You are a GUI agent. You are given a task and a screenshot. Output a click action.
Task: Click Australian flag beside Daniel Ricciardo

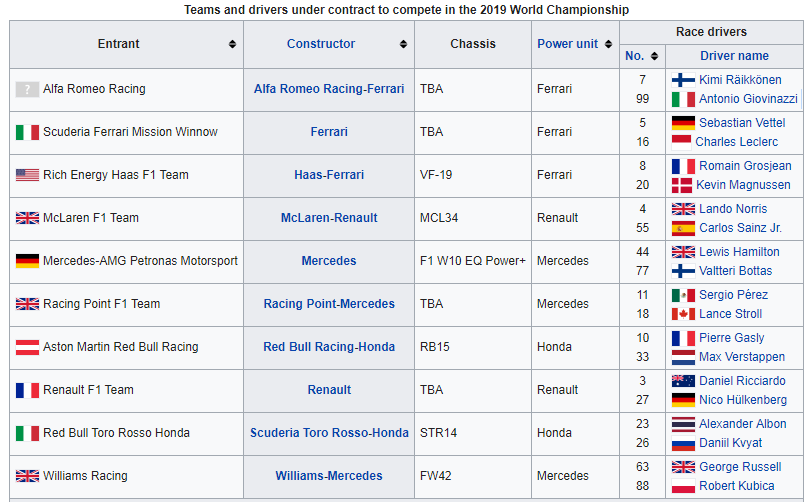pos(683,381)
